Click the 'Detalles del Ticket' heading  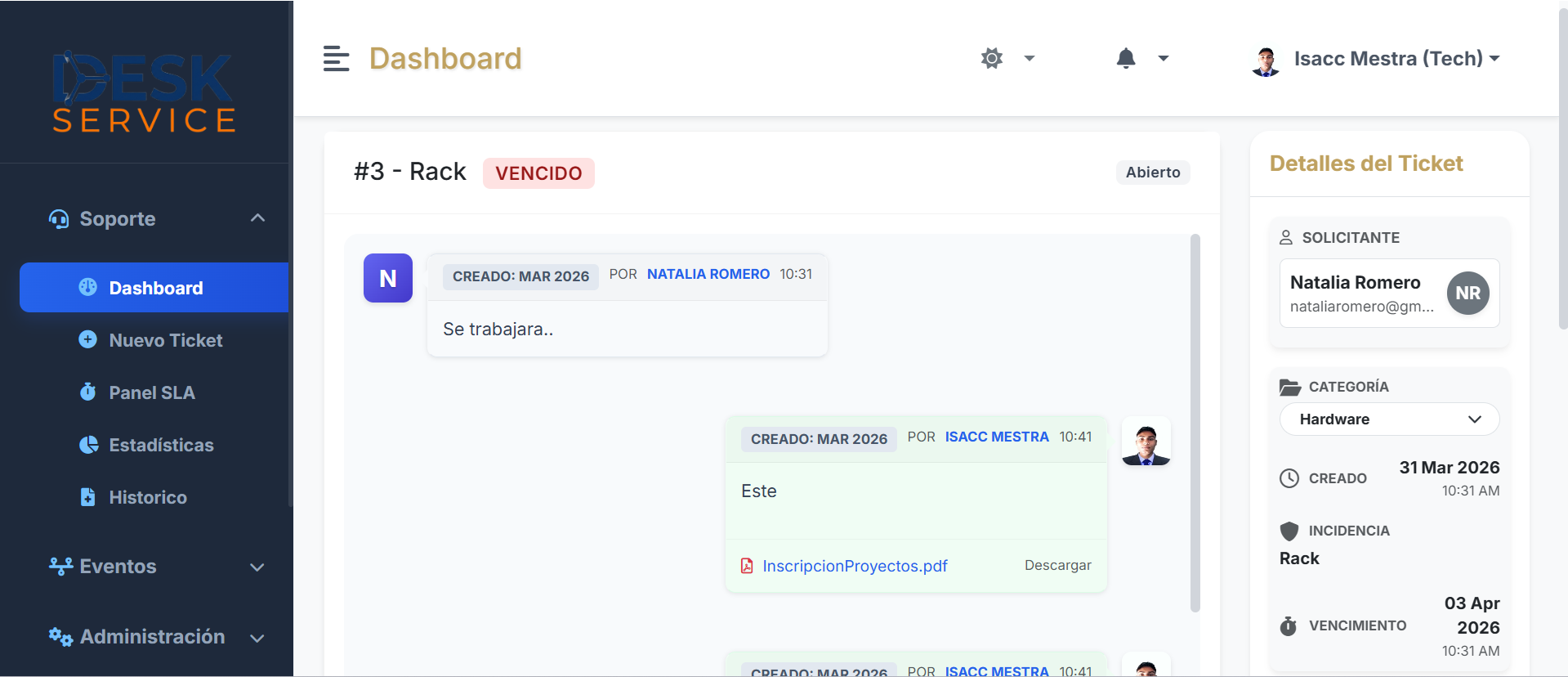[x=1366, y=164]
